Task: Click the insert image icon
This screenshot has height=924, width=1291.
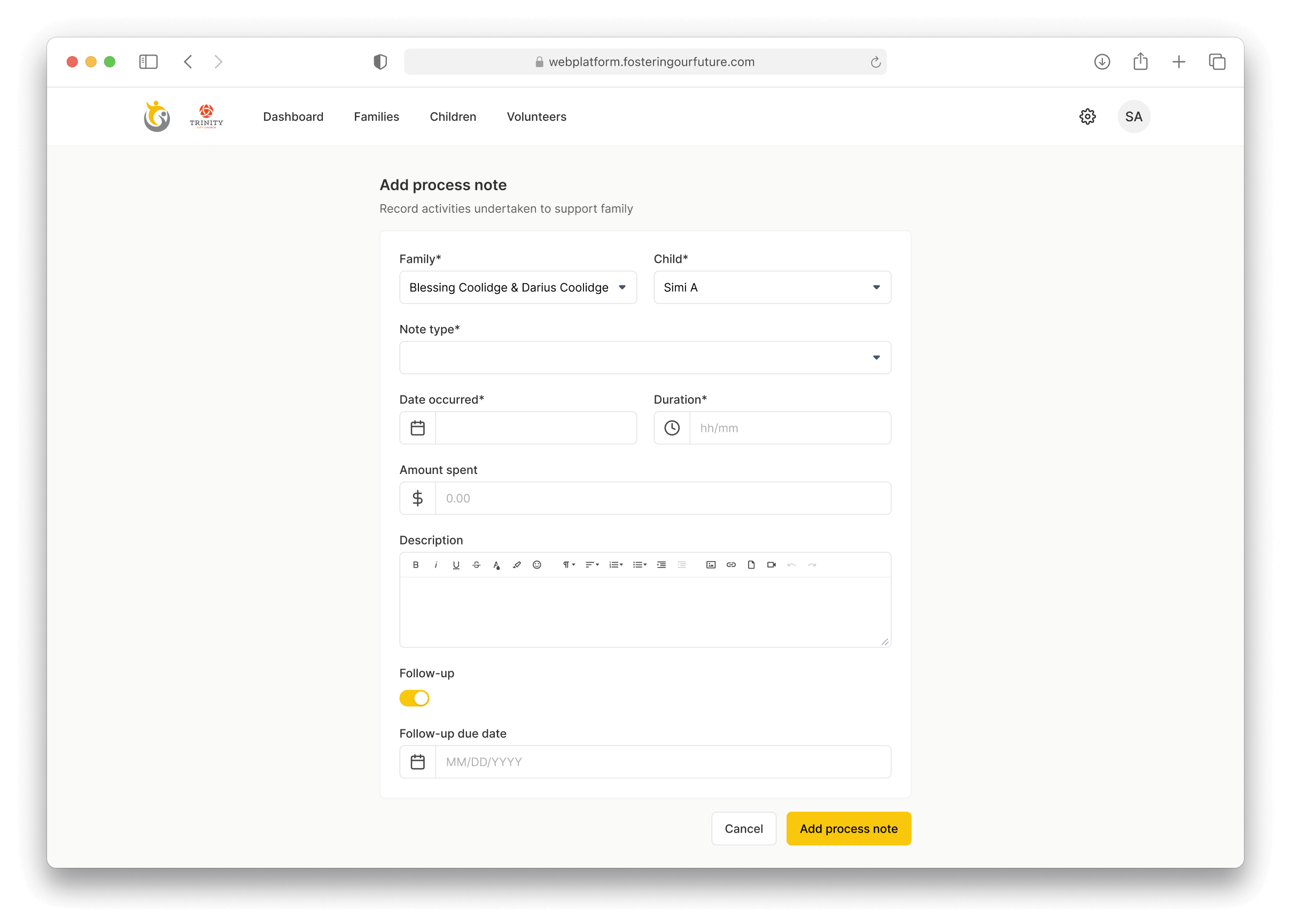Action: click(711, 564)
